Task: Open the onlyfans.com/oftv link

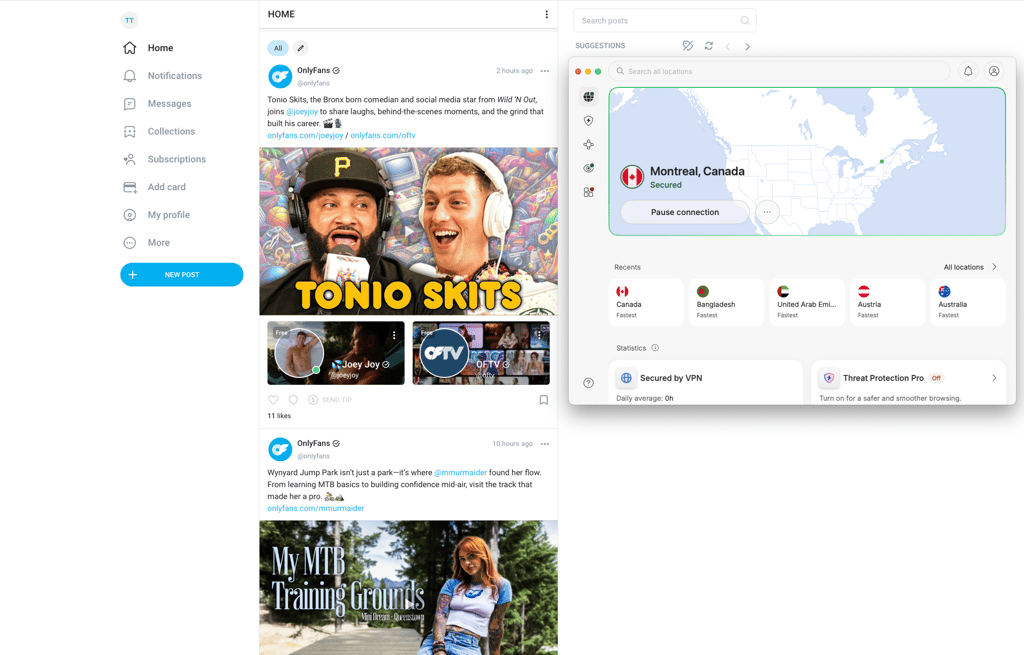Action: [383, 135]
